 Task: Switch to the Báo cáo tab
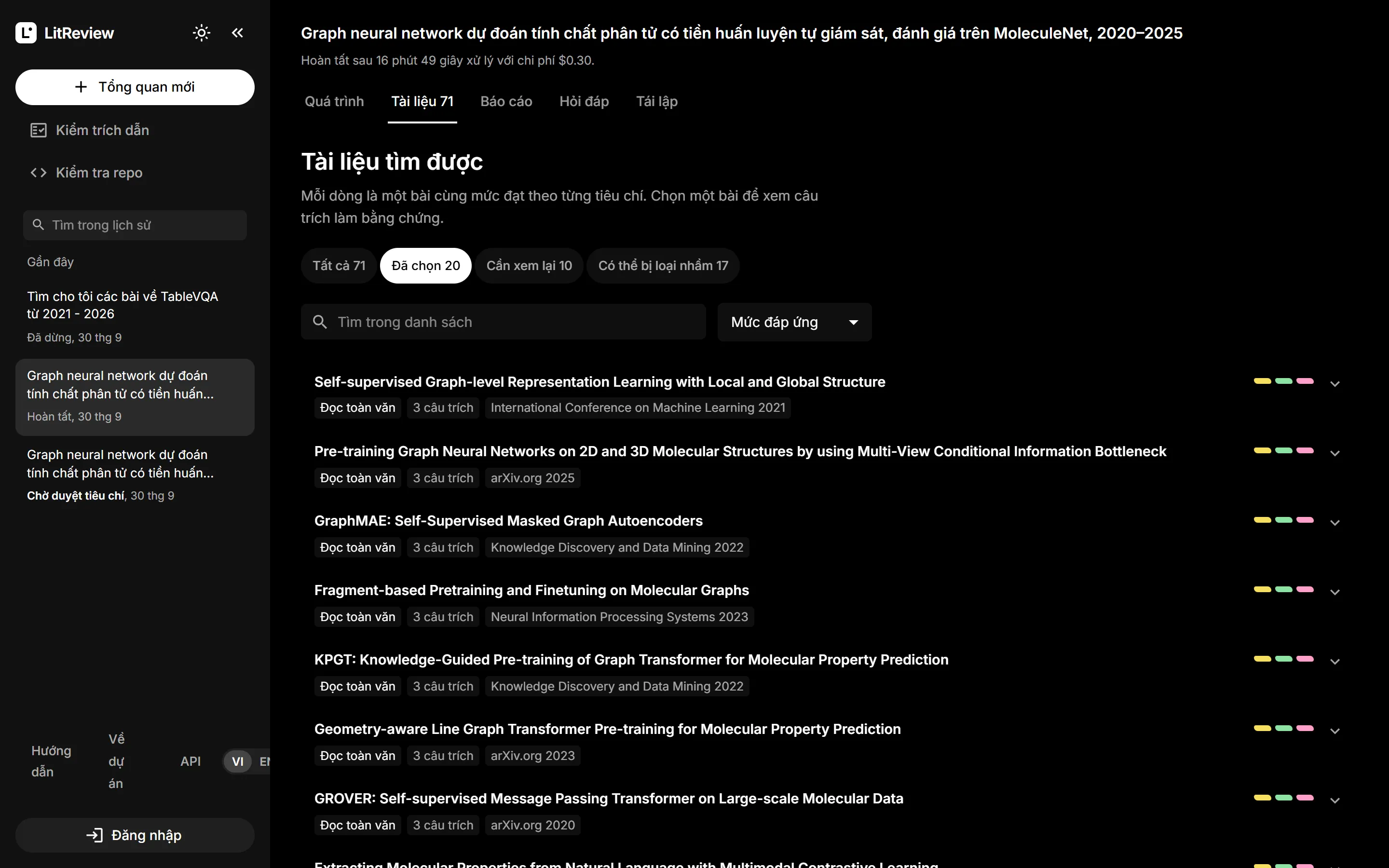click(x=506, y=102)
